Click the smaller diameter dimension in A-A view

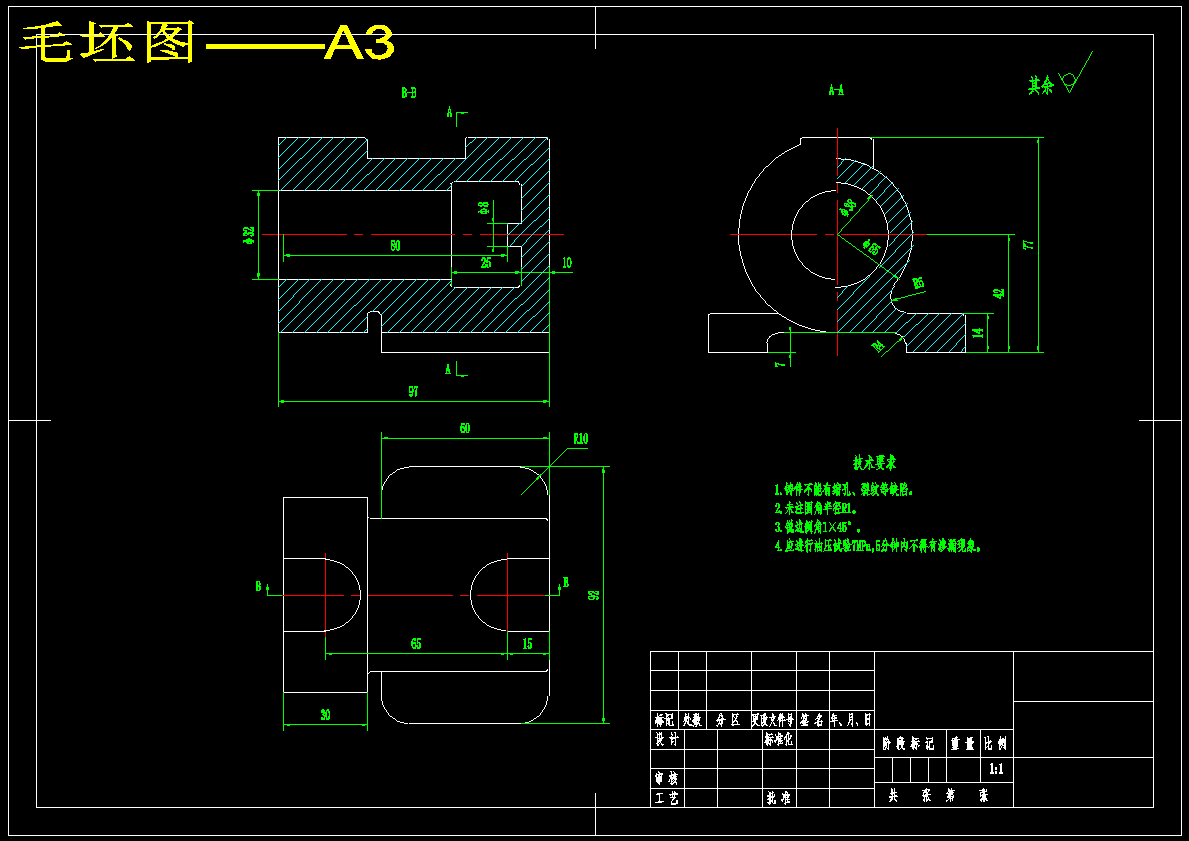[849, 206]
